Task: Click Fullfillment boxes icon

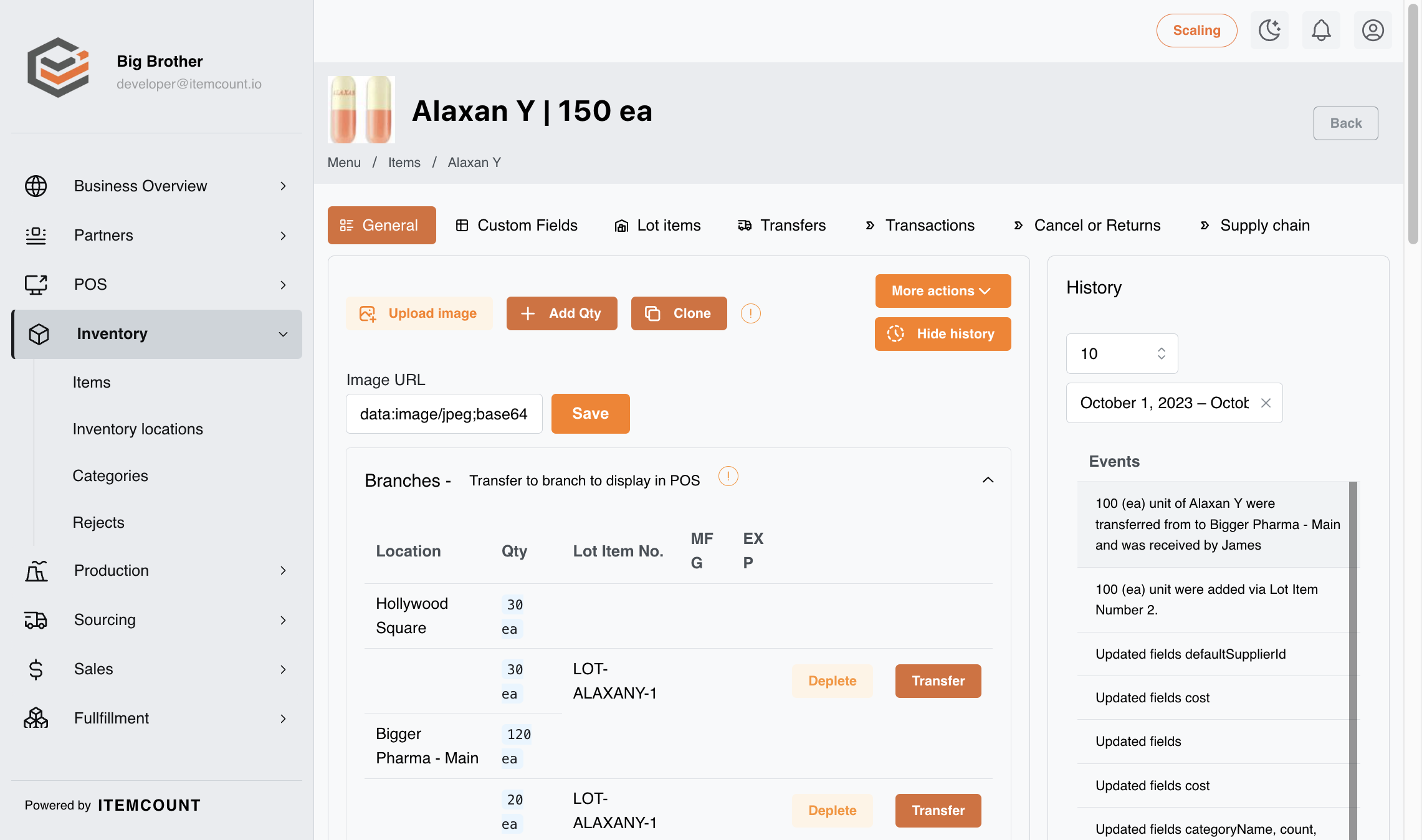Action: [36, 718]
